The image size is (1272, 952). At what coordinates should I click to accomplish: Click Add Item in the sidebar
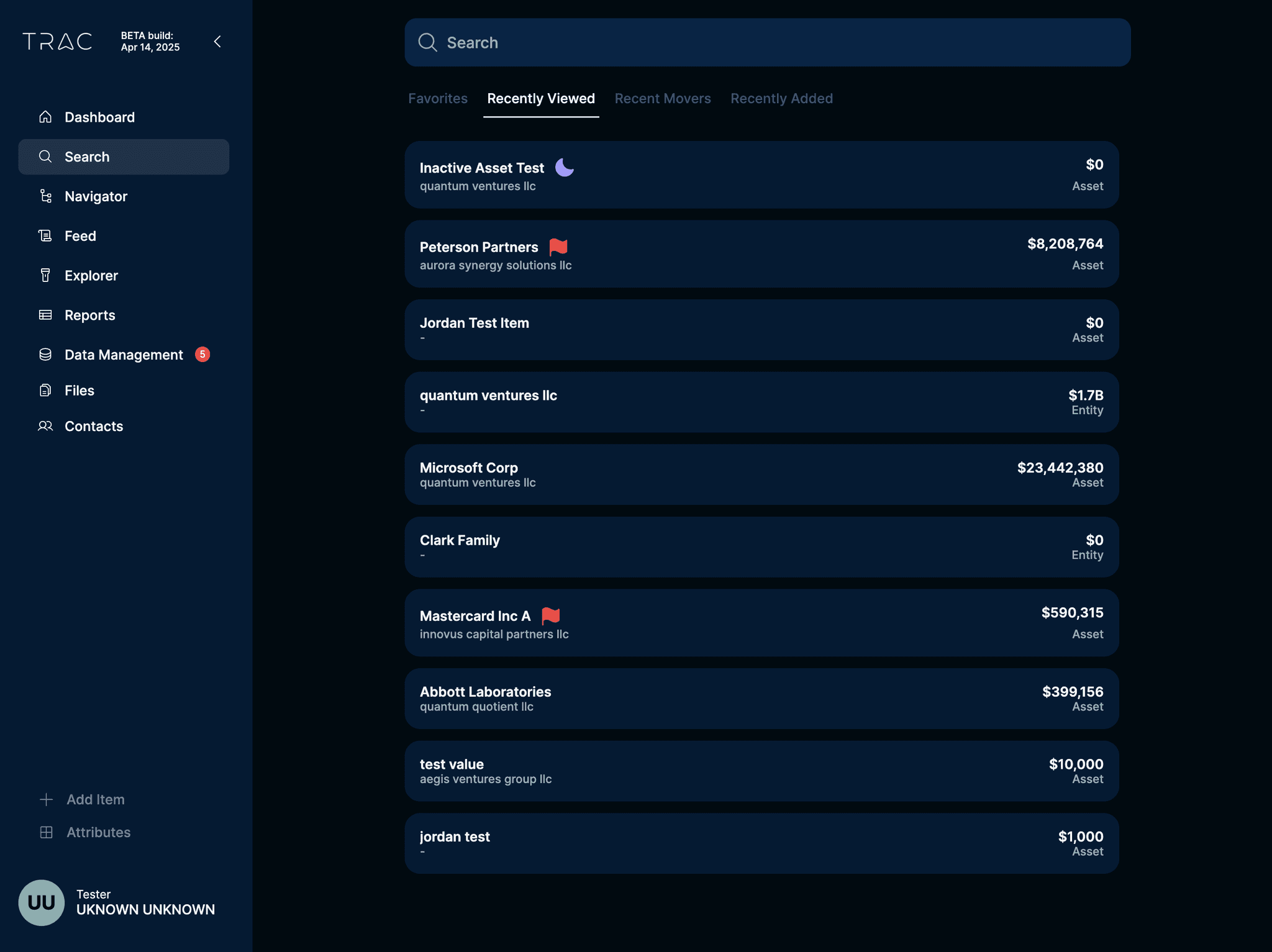[95, 799]
